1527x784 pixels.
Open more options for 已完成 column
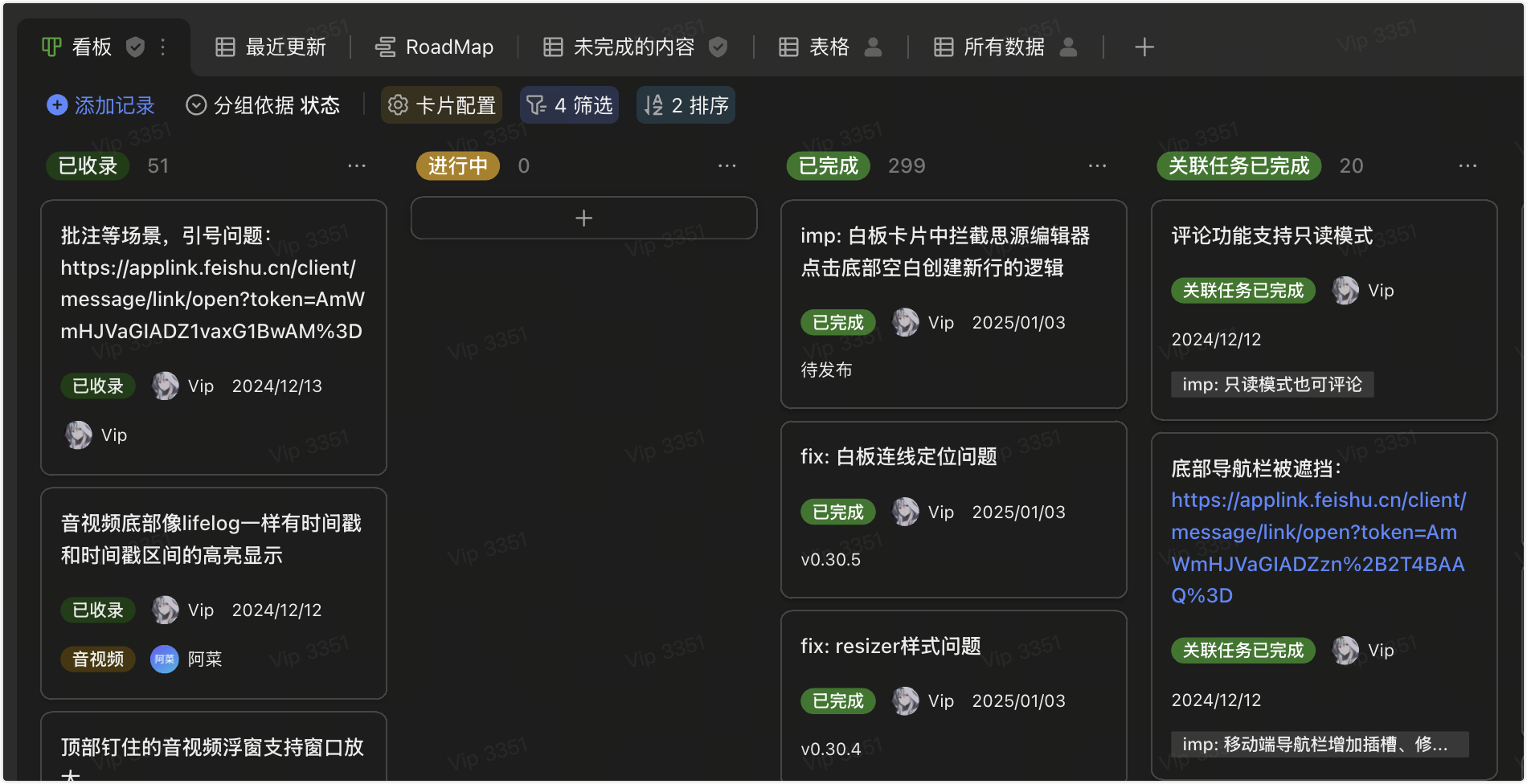1098,165
